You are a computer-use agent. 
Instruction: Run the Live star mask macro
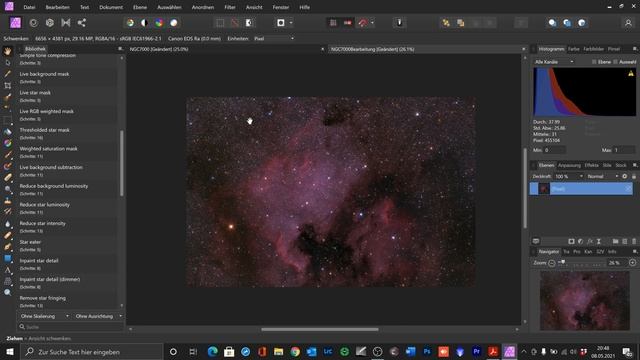(x=67, y=96)
